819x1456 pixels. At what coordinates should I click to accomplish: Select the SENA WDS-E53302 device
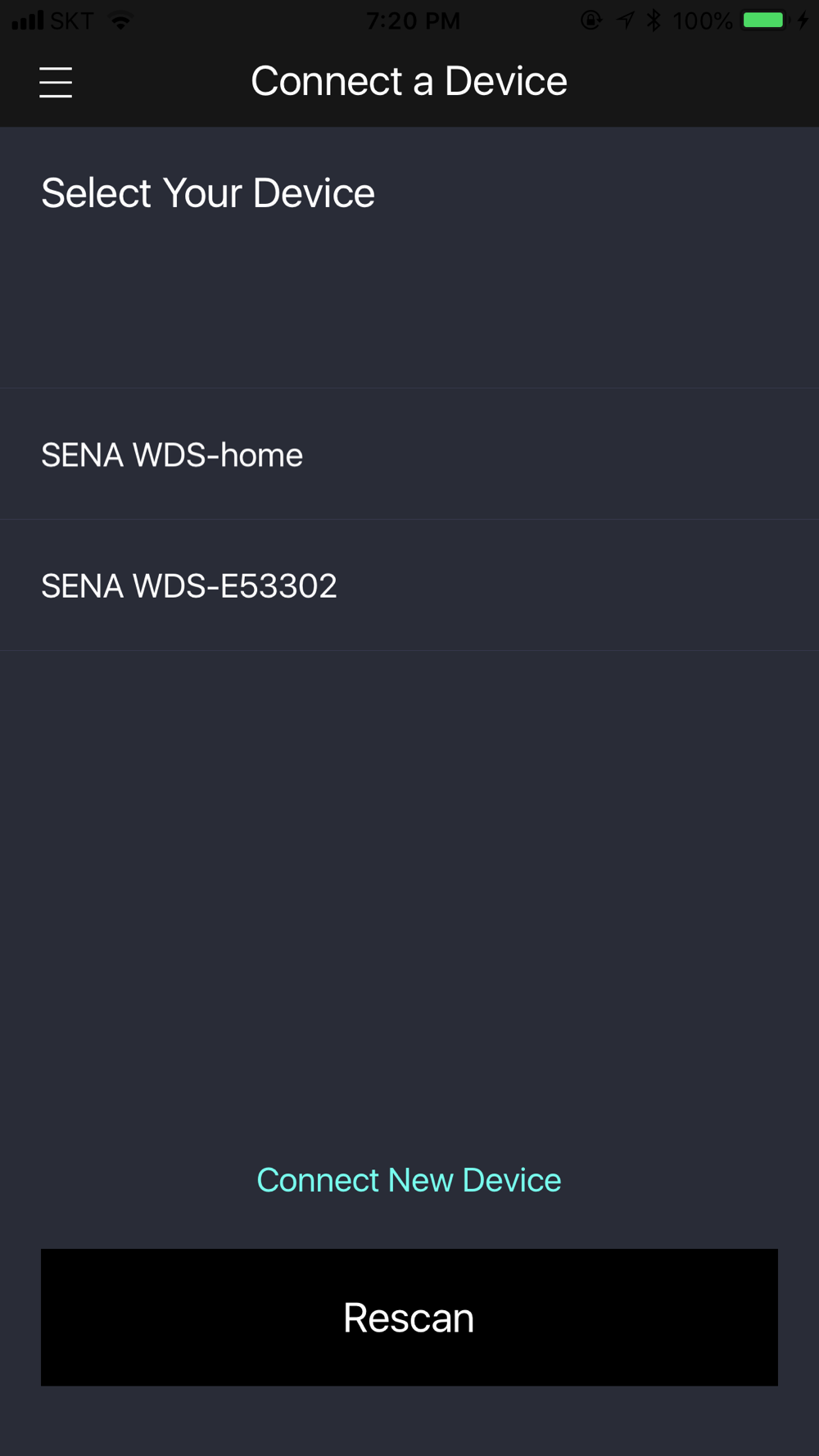coord(409,586)
